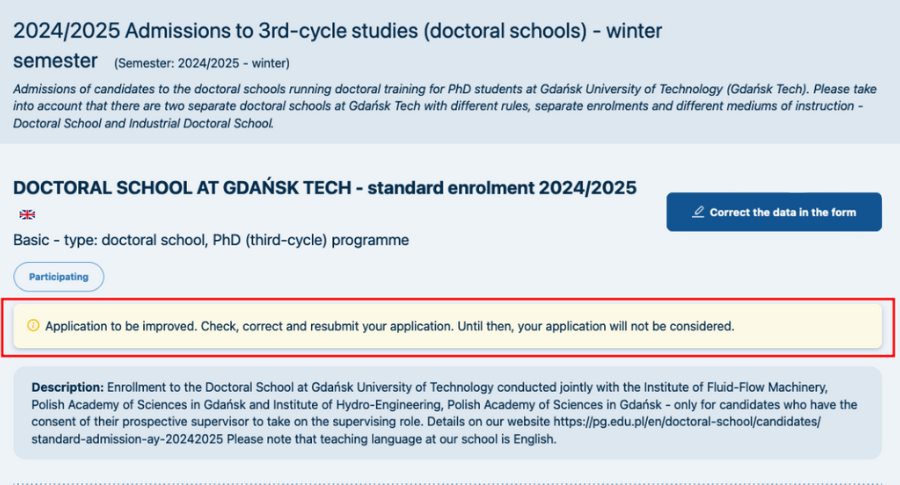
Task: Click the 2024/2025 Admissions page title
Action: pyautogui.click(x=337, y=31)
